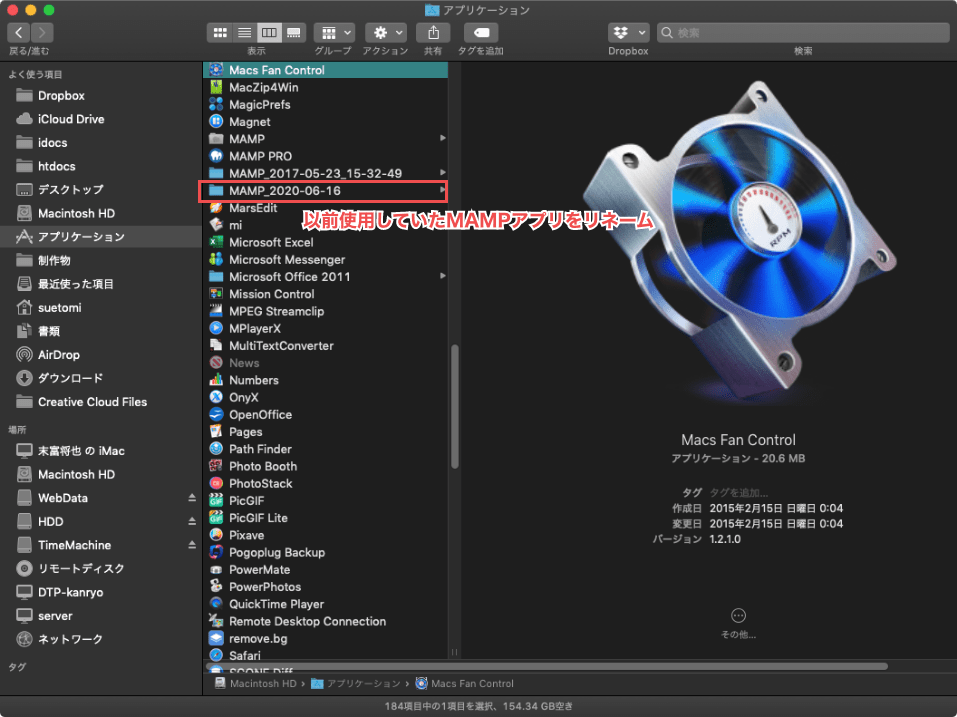Select ネットワーク in the sidebar
This screenshot has width=957, height=717.
click(x=70, y=640)
